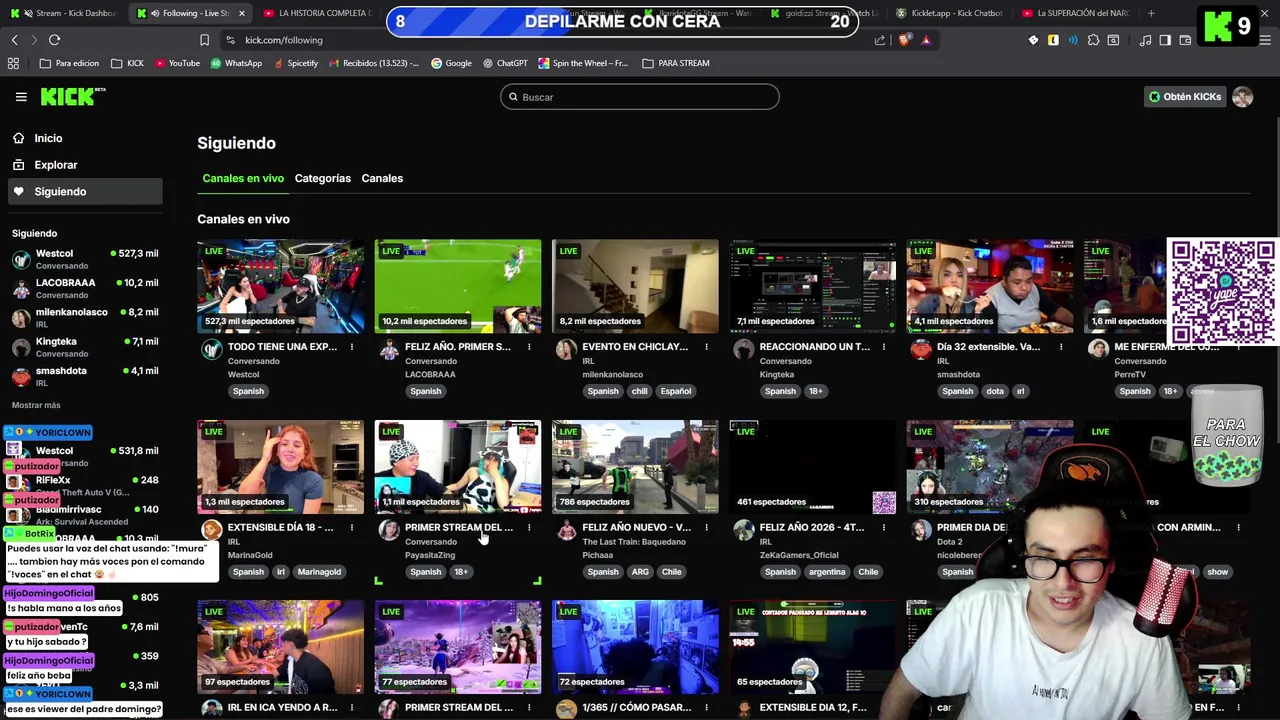The height and width of the screenshot is (720, 1280).
Task: Go back with the browser back arrow
Action: (x=15, y=40)
